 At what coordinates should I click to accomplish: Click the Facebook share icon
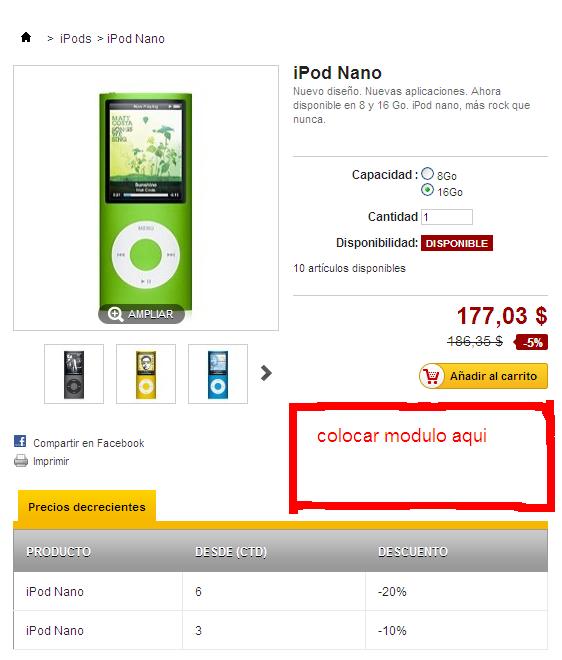pyautogui.click(x=20, y=441)
